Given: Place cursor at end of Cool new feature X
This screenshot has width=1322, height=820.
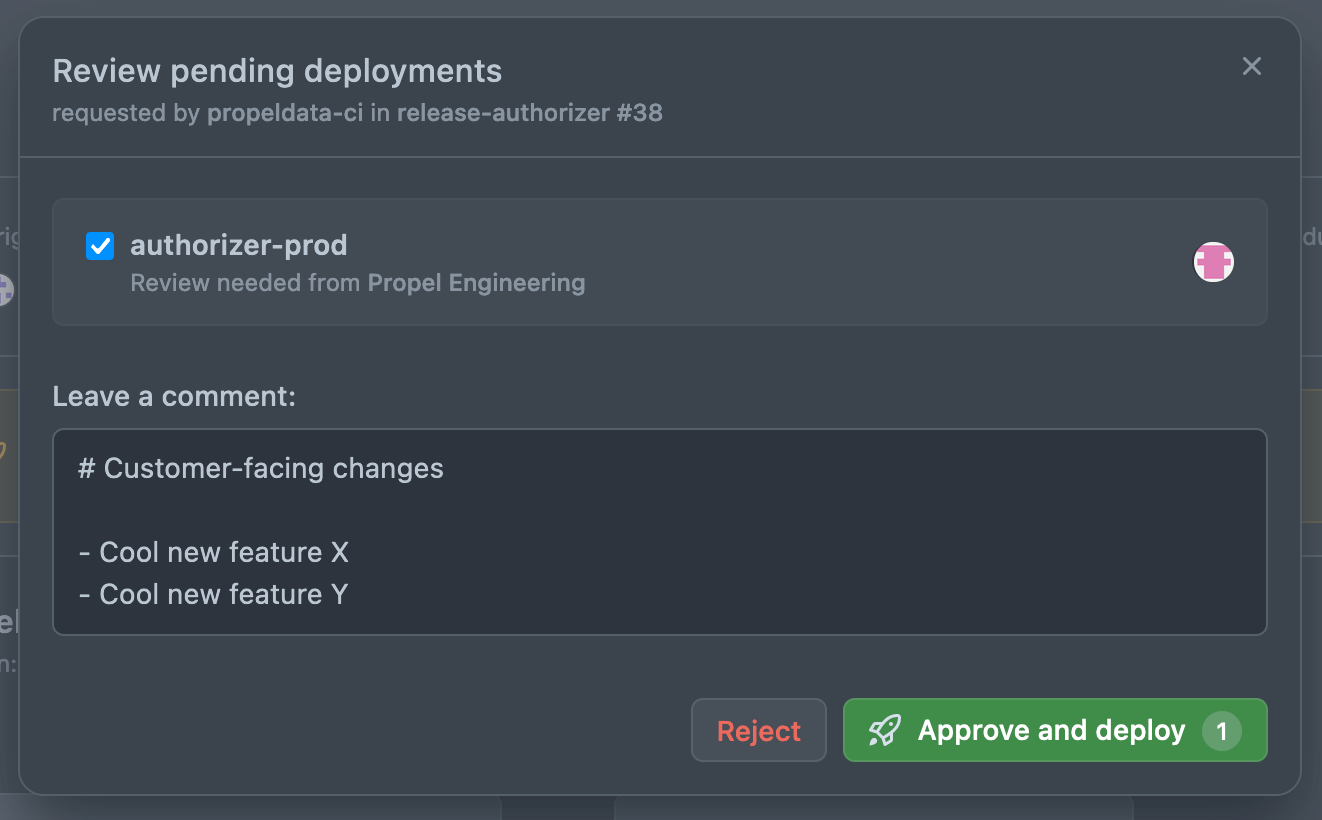Looking at the screenshot, I should [350, 552].
